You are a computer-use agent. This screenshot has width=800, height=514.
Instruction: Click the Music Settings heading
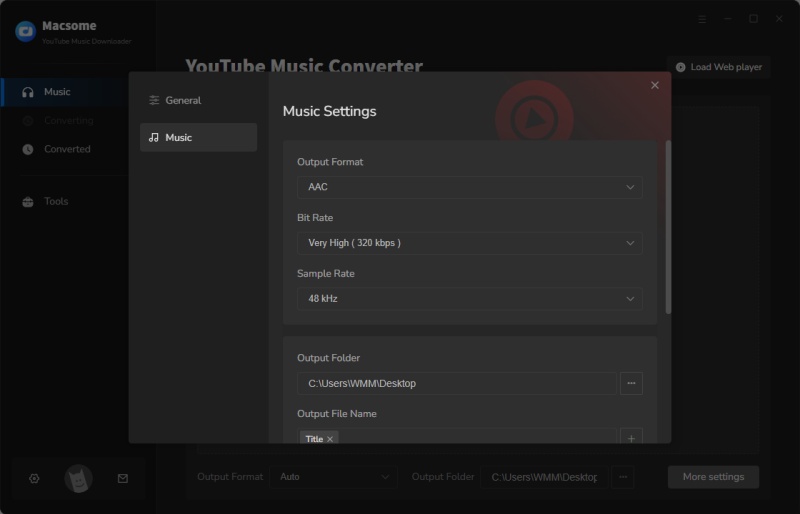pyautogui.click(x=330, y=111)
